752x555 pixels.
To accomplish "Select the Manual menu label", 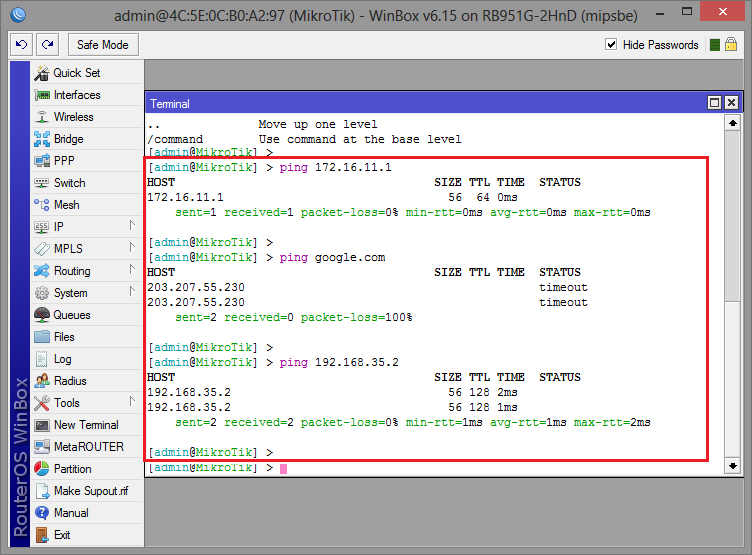I will coord(71,513).
